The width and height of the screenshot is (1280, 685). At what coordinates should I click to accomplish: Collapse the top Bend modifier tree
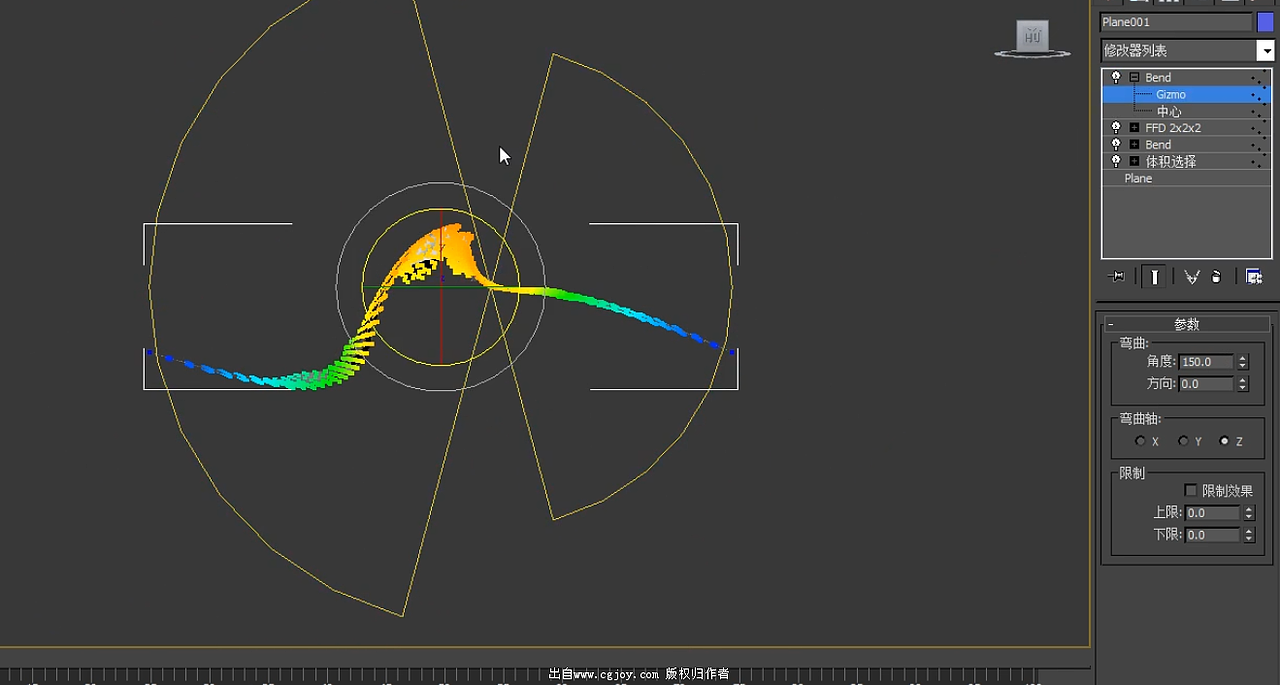point(1134,77)
